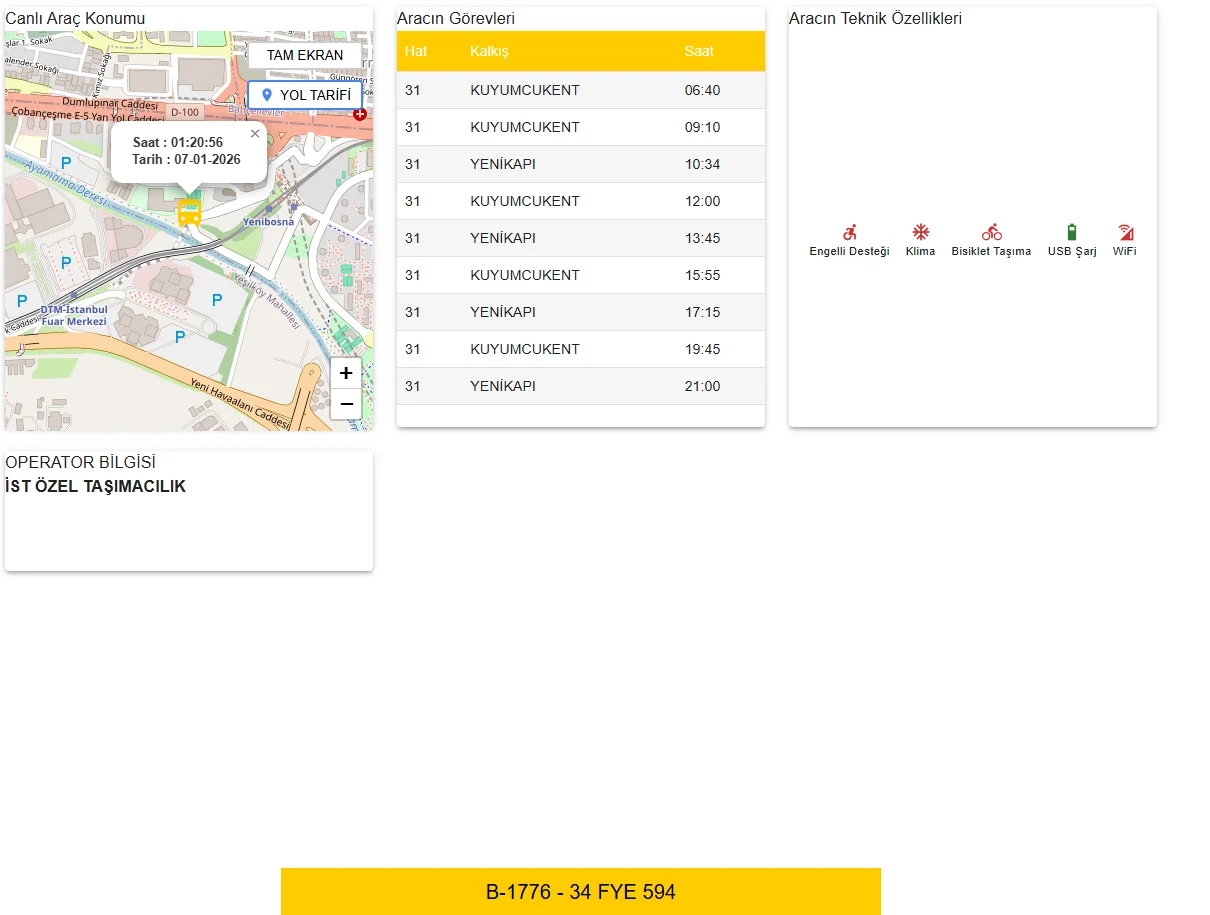Click the USB Şarj battery icon
This screenshot has height=915, width=1210.
tap(1072, 232)
